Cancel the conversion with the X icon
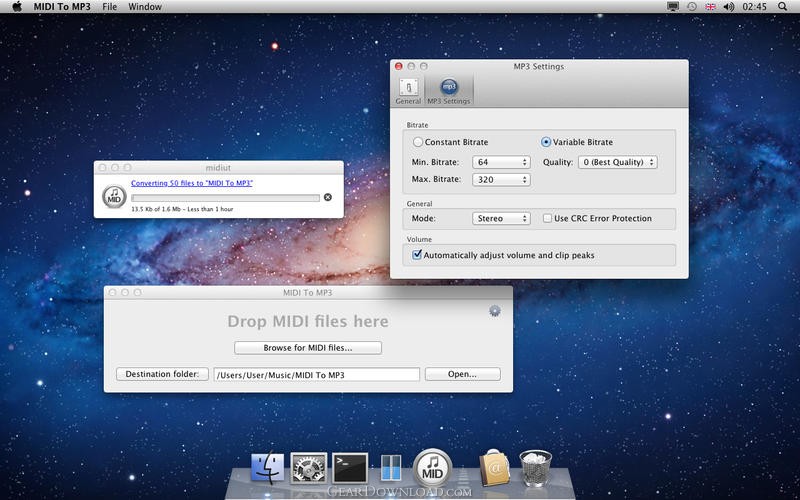The image size is (800, 500). 327,197
